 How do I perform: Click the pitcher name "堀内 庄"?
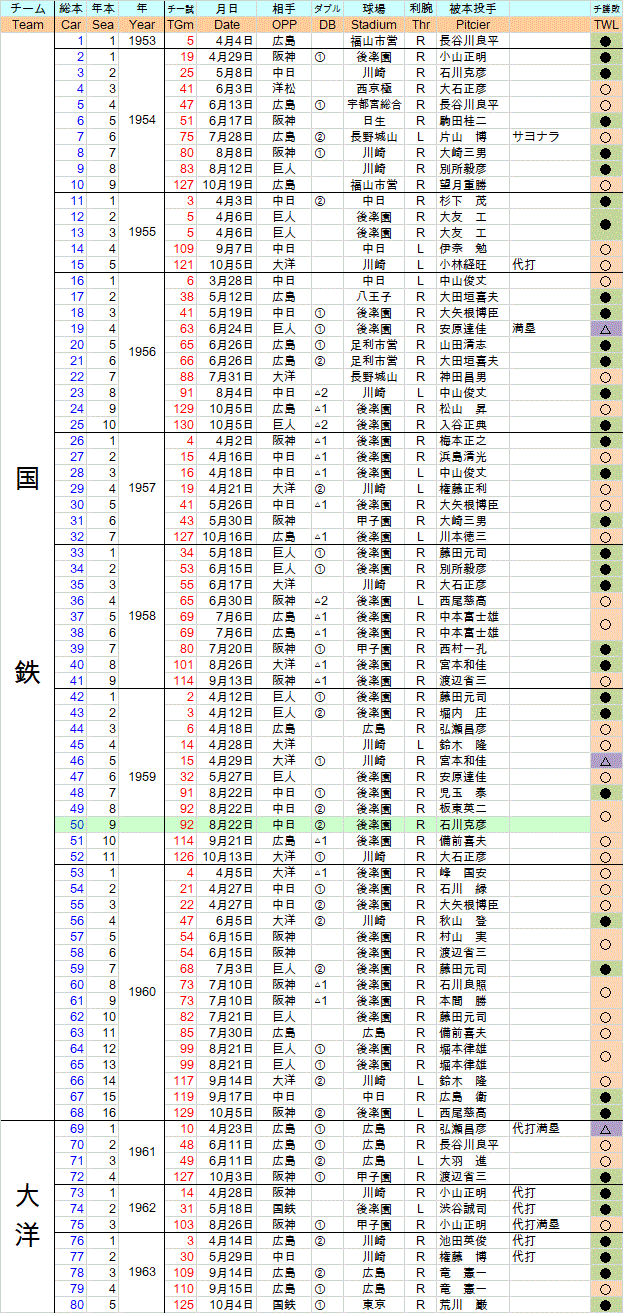pyautogui.click(x=464, y=712)
